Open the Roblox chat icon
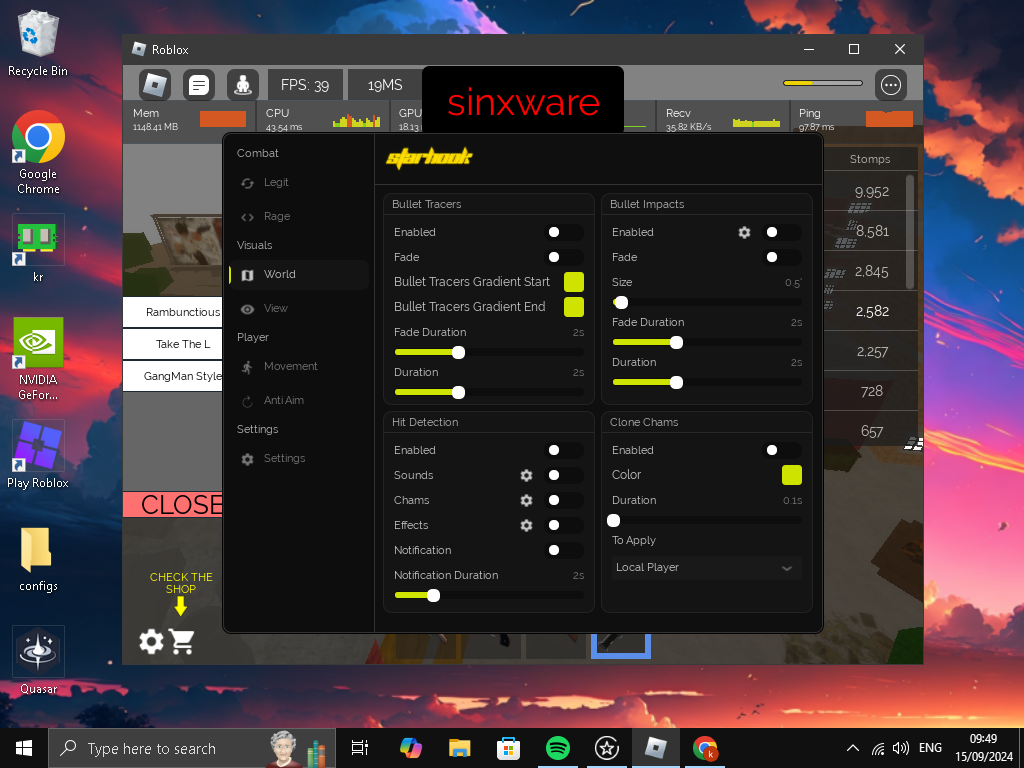 [199, 85]
